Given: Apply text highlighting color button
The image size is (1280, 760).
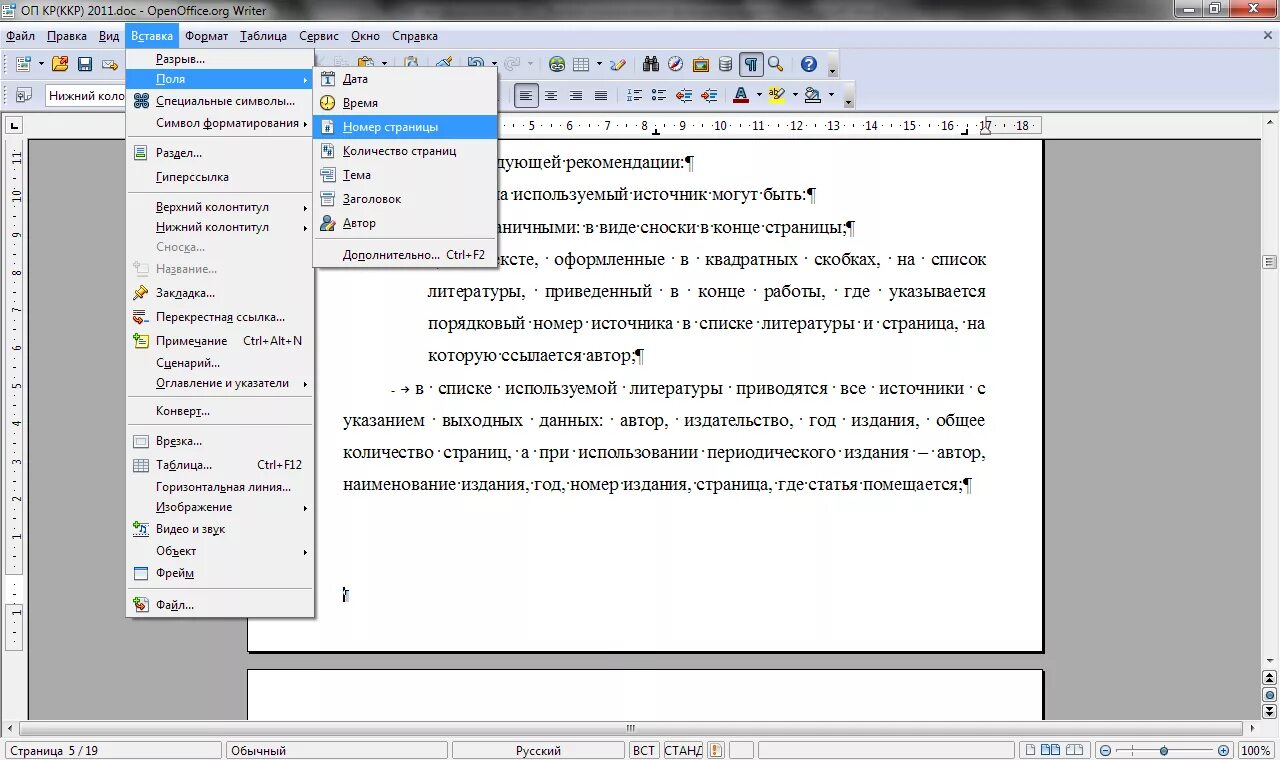Looking at the screenshot, I should pyautogui.click(x=777, y=96).
